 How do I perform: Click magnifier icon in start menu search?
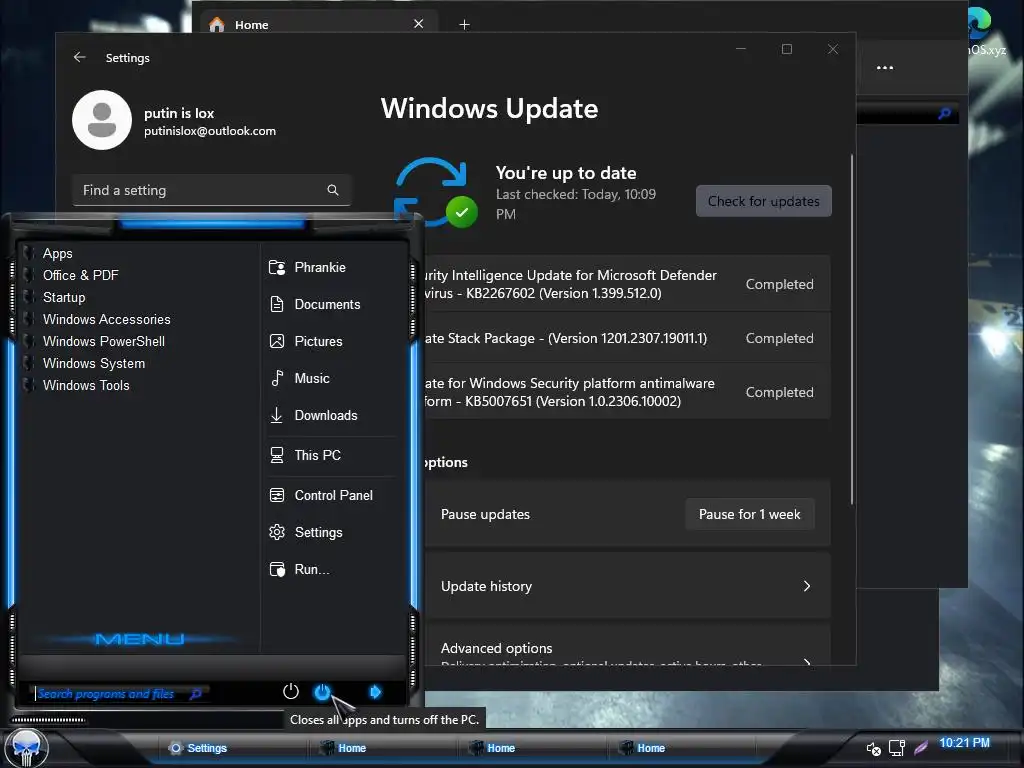195,694
